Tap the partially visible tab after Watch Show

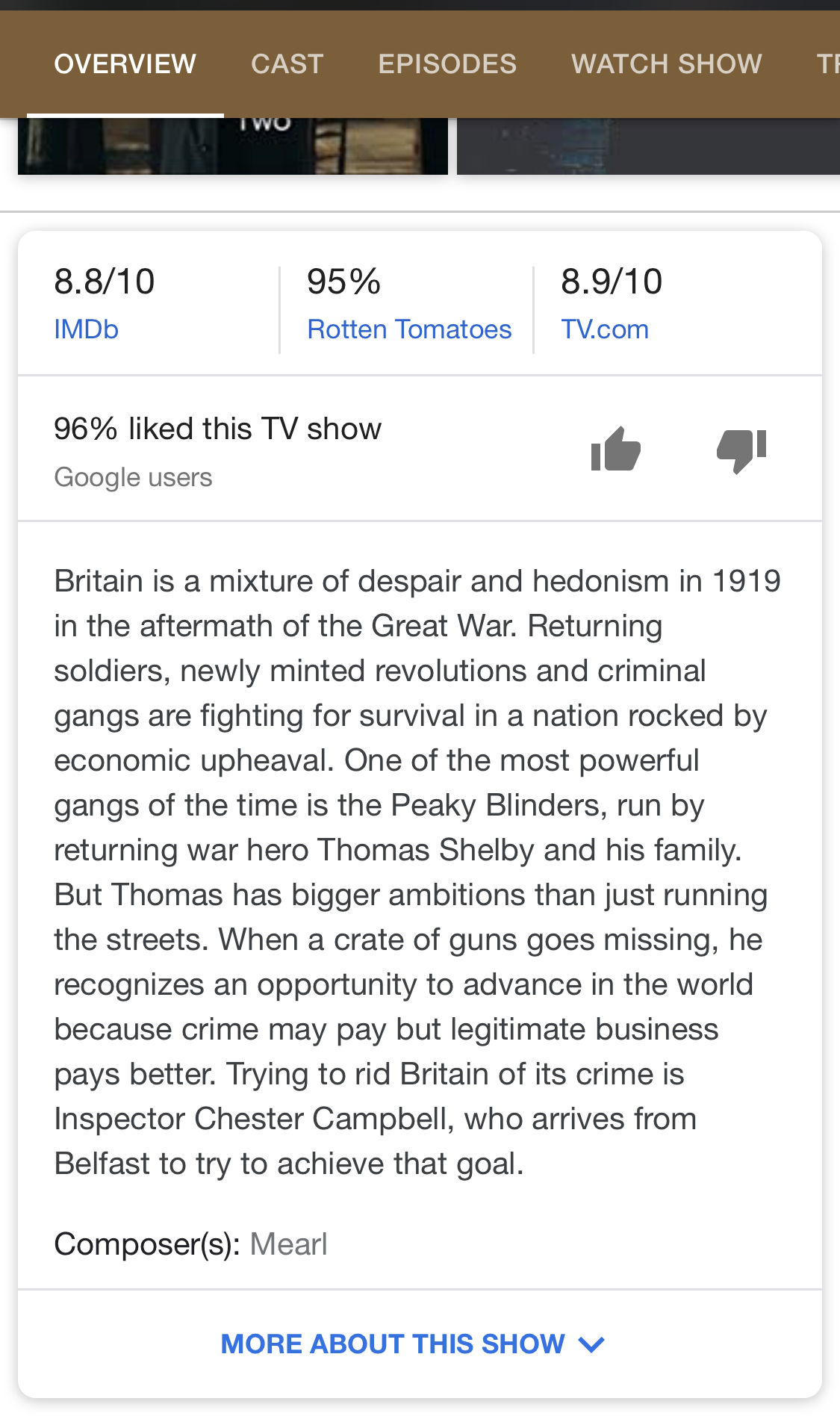coord(828,63)
